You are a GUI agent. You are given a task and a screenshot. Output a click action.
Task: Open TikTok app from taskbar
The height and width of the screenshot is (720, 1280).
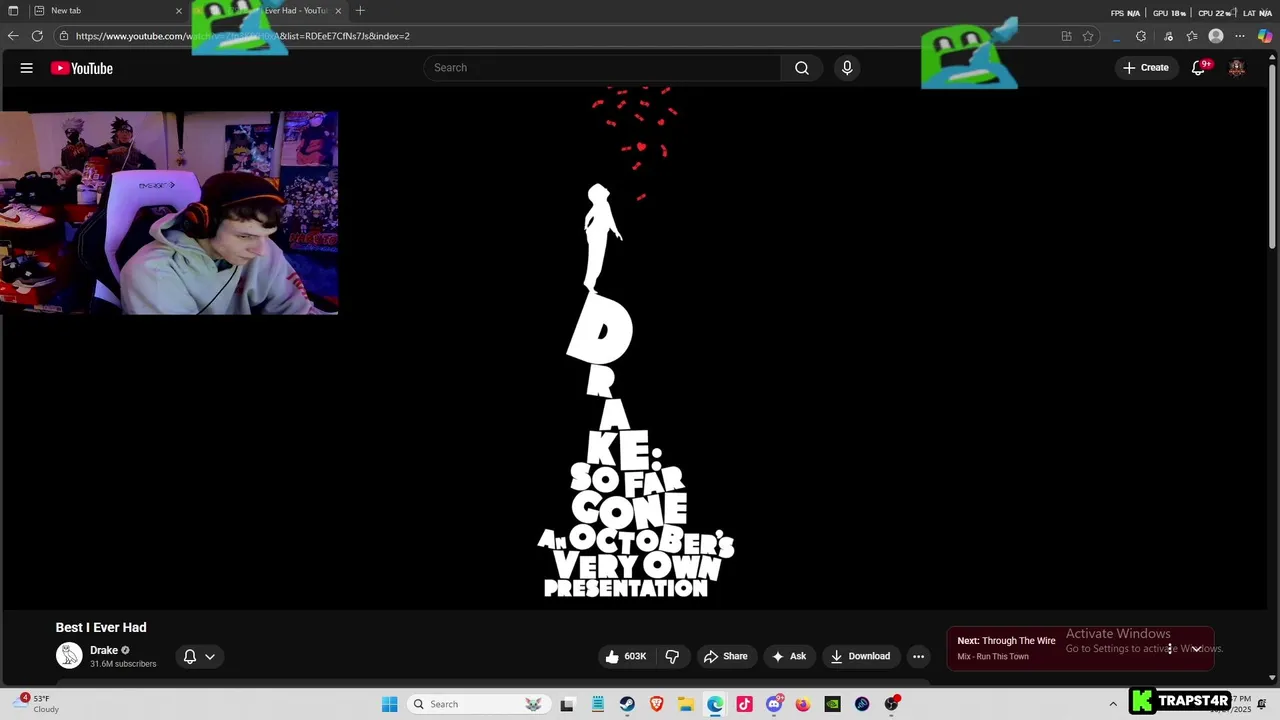click(x=744, y=704)
